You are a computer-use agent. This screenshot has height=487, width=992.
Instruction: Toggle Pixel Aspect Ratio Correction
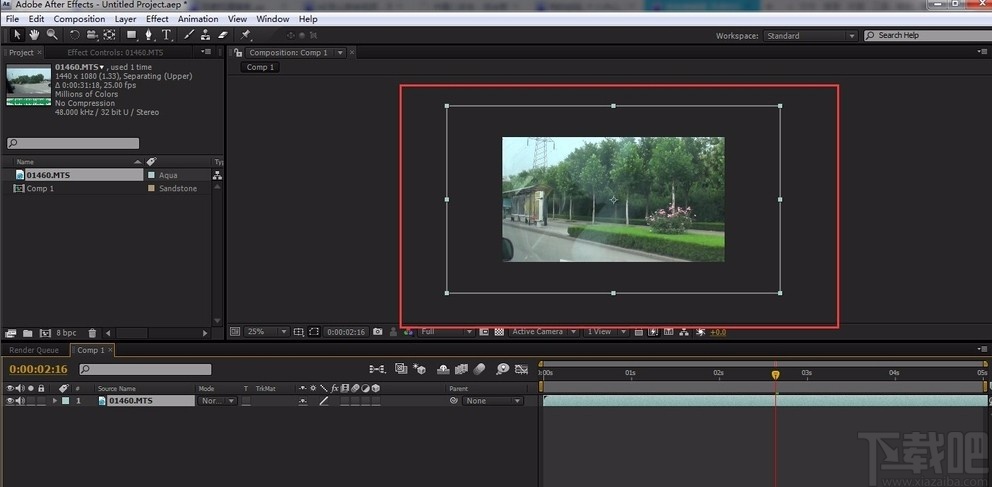(x=638, y=331)
